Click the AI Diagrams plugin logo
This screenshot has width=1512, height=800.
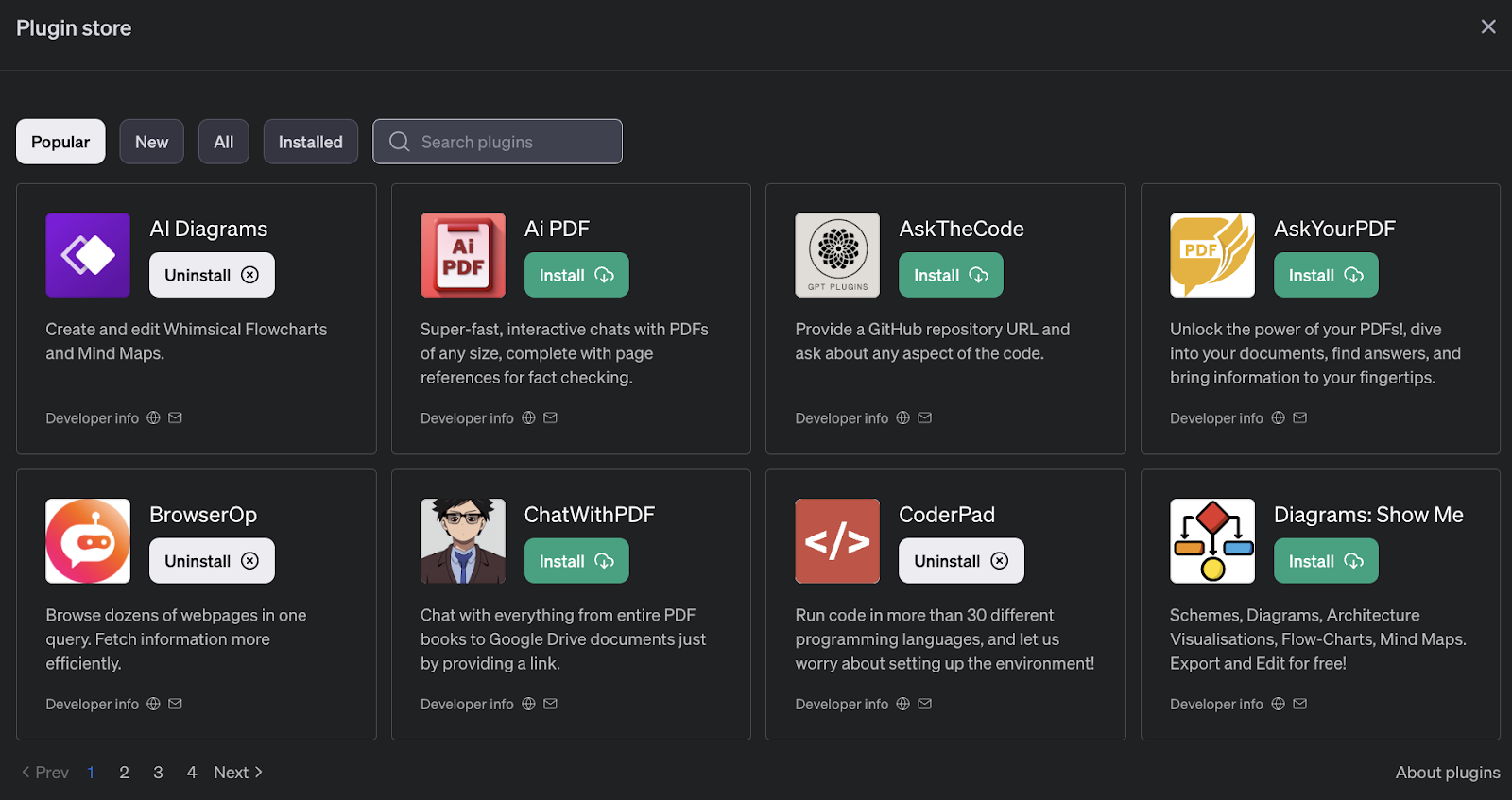tap(88, 255)
